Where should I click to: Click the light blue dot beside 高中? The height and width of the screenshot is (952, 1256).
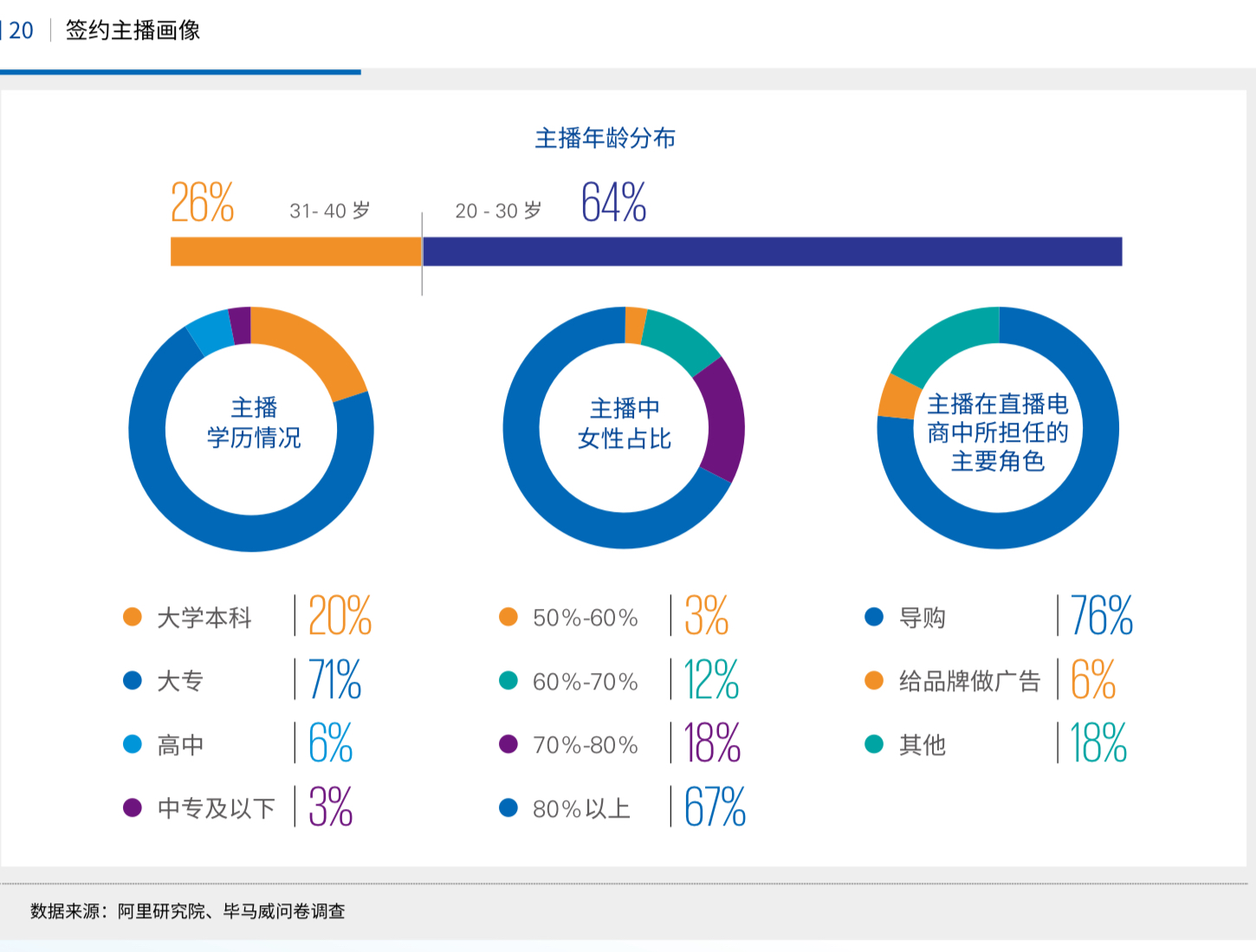[x=133, y=744]
